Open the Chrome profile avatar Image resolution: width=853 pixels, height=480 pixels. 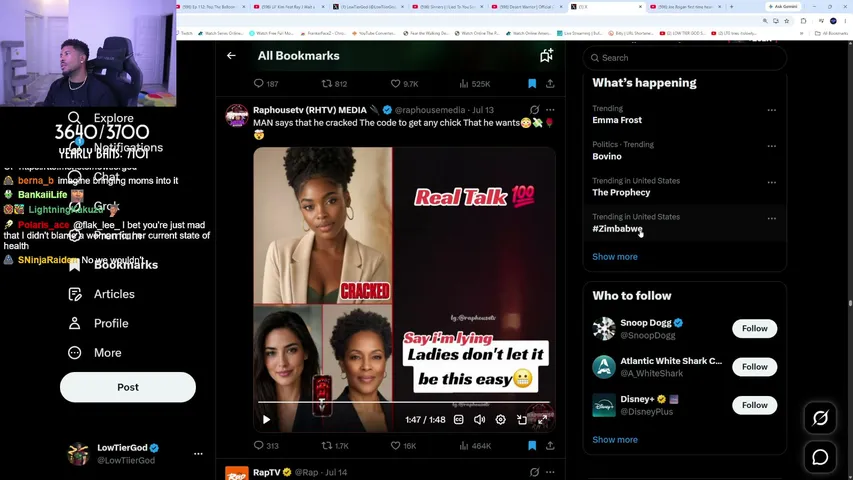[833, 21]
